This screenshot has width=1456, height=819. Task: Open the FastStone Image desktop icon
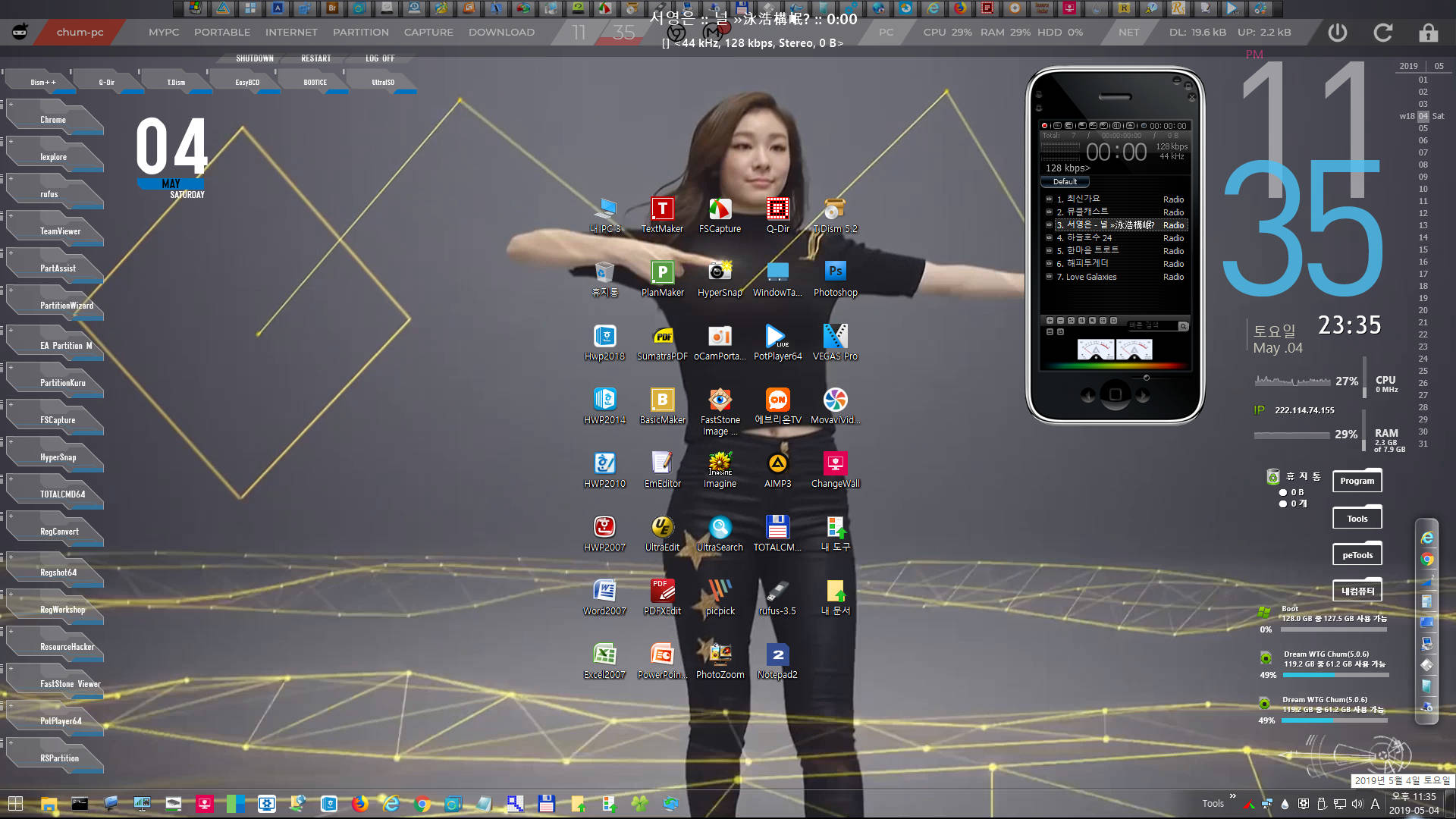[x=720, y=412]
